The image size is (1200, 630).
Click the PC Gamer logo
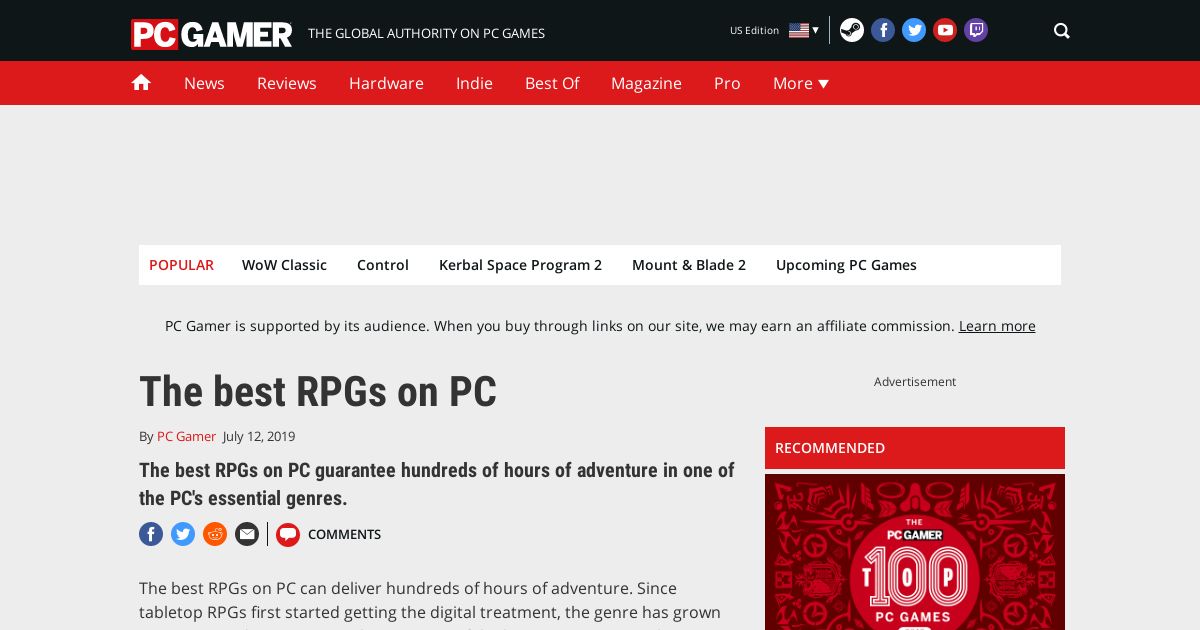[211, 34]
